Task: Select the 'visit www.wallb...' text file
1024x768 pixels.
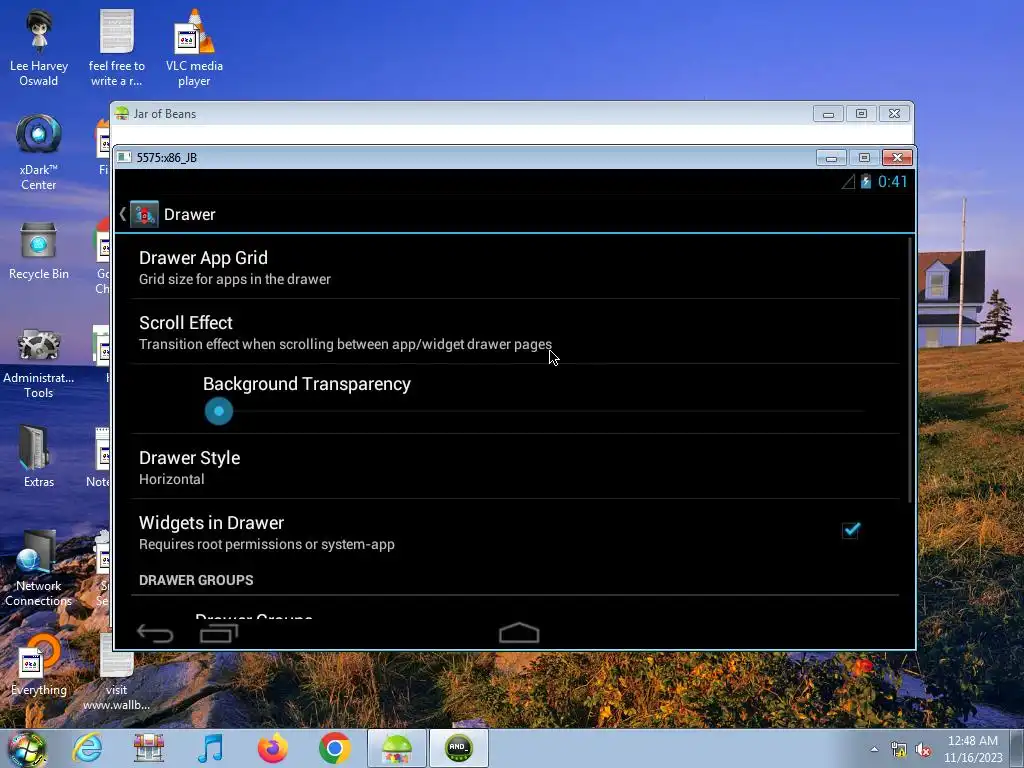Action: pos(116,673)
